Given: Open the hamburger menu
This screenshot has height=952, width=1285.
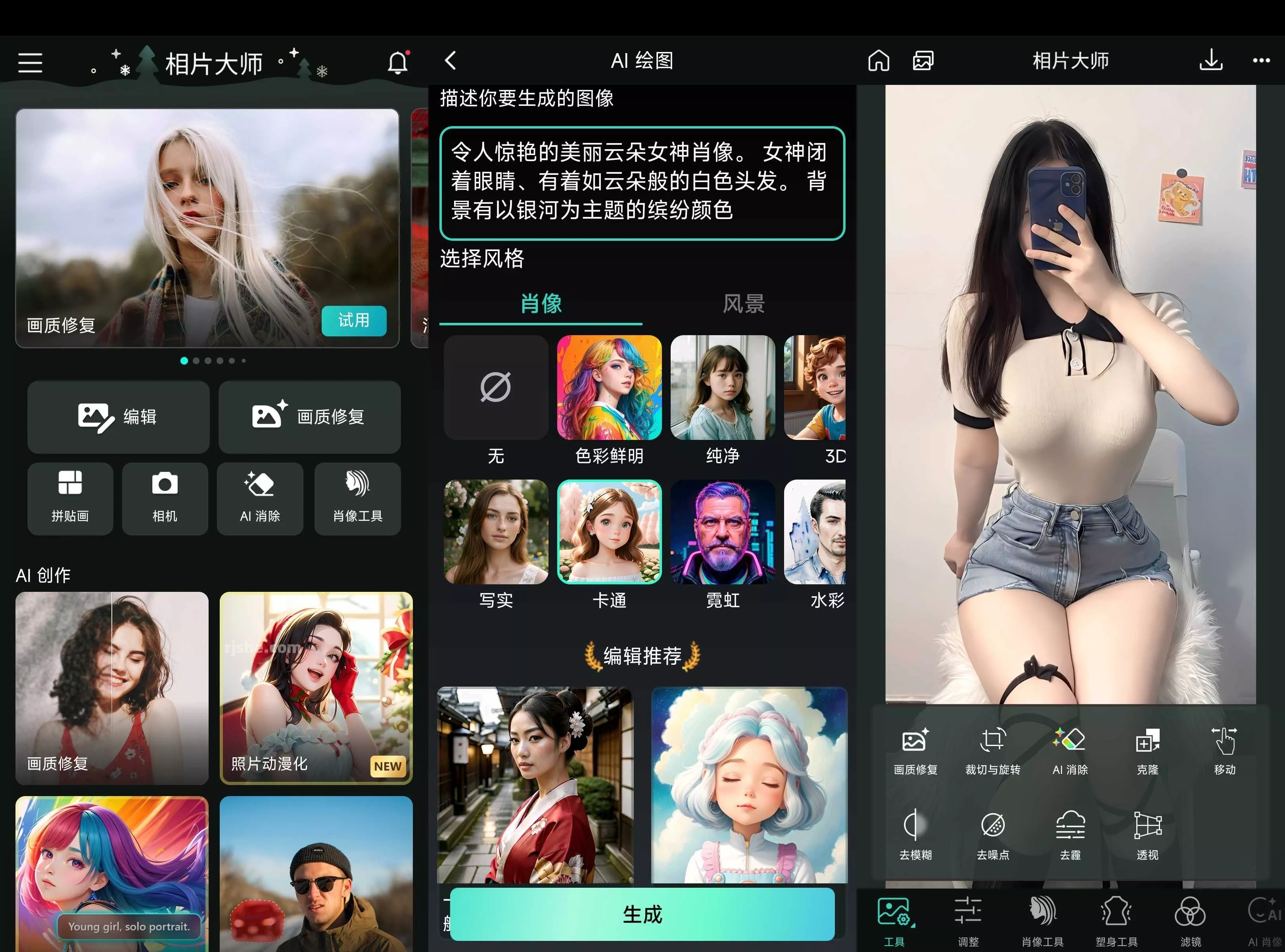Looking at the screenshot, I should point(30,61).
